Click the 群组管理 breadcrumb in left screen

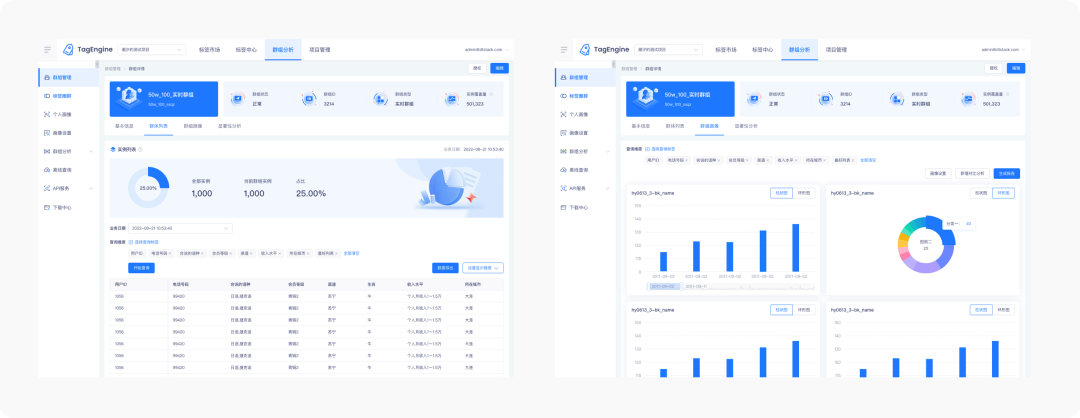coord(112,69)
